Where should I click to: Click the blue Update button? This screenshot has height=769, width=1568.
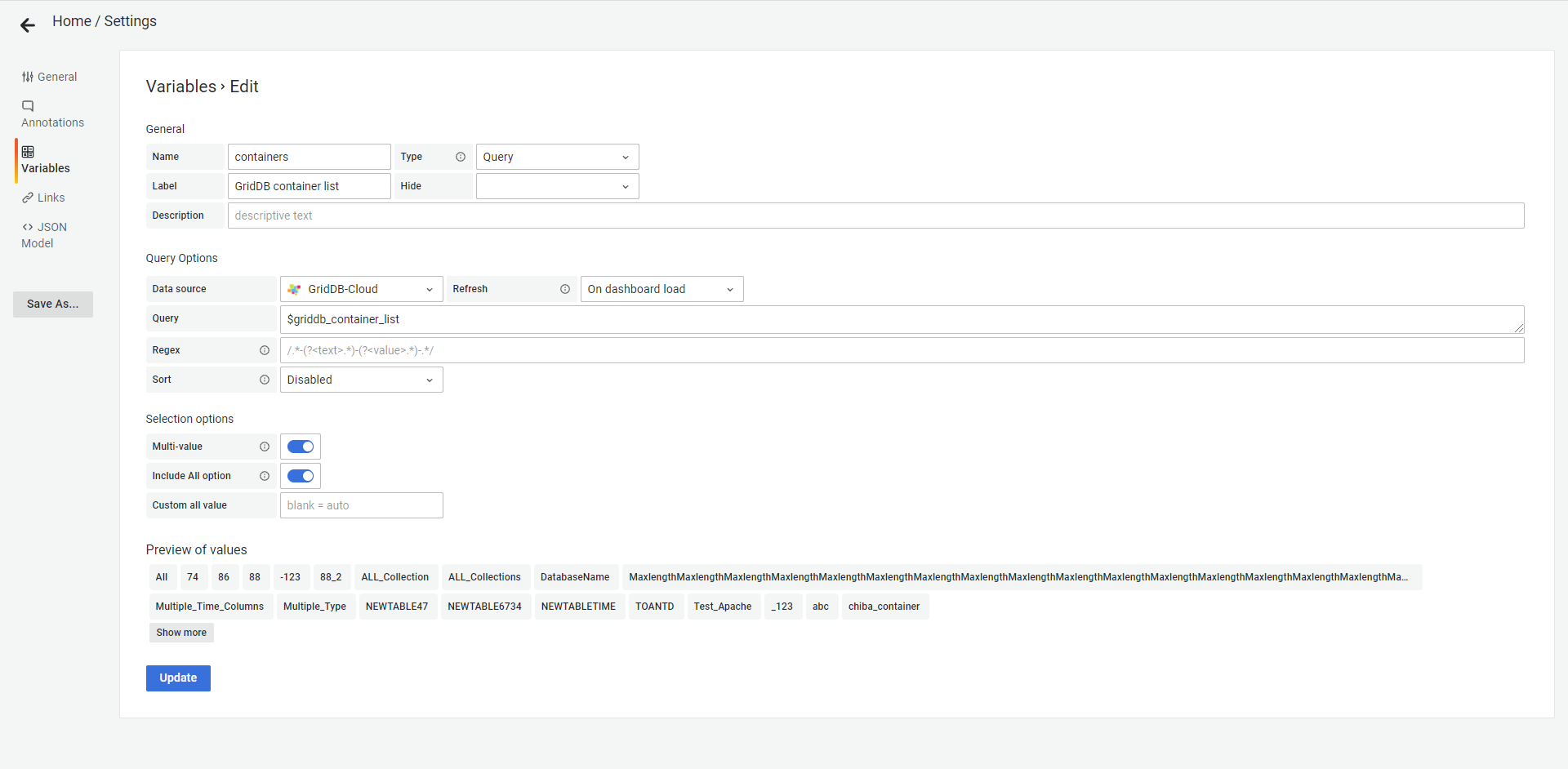178,678
